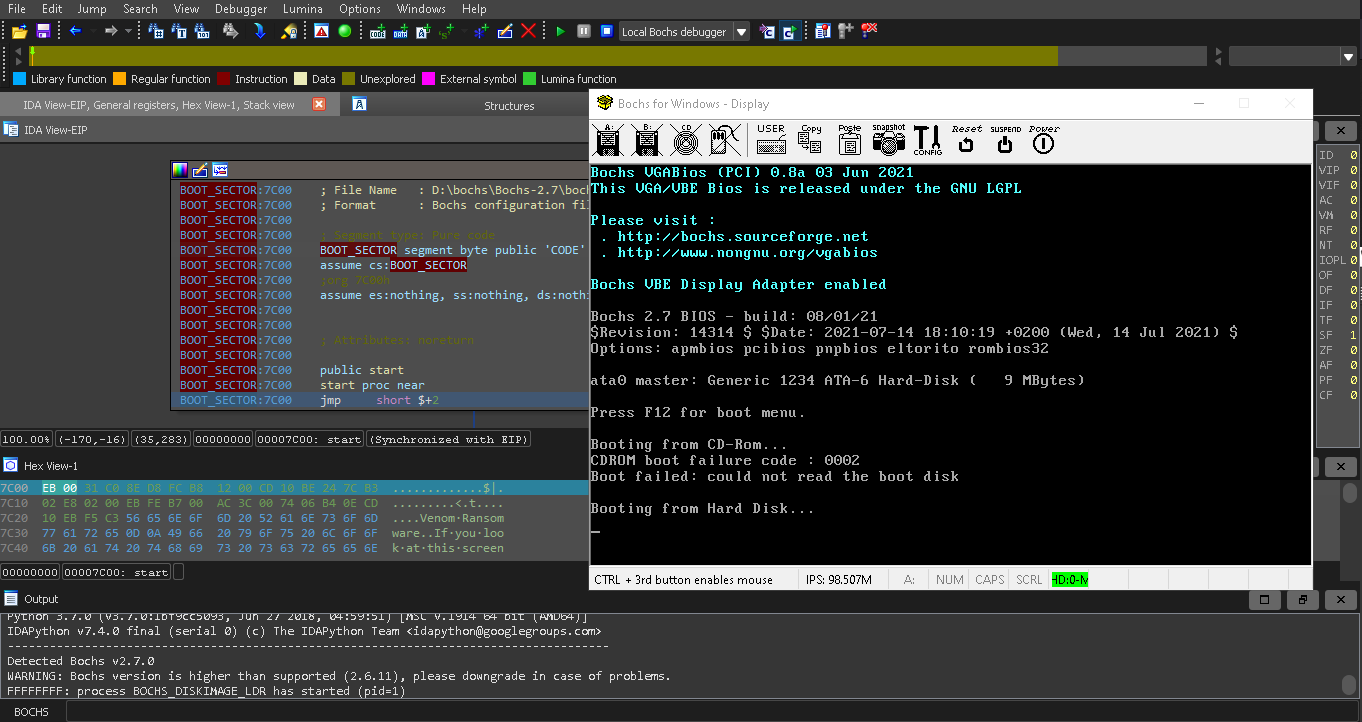
Task: Click the green circle toolbar icon
Action: coord(344,31)
